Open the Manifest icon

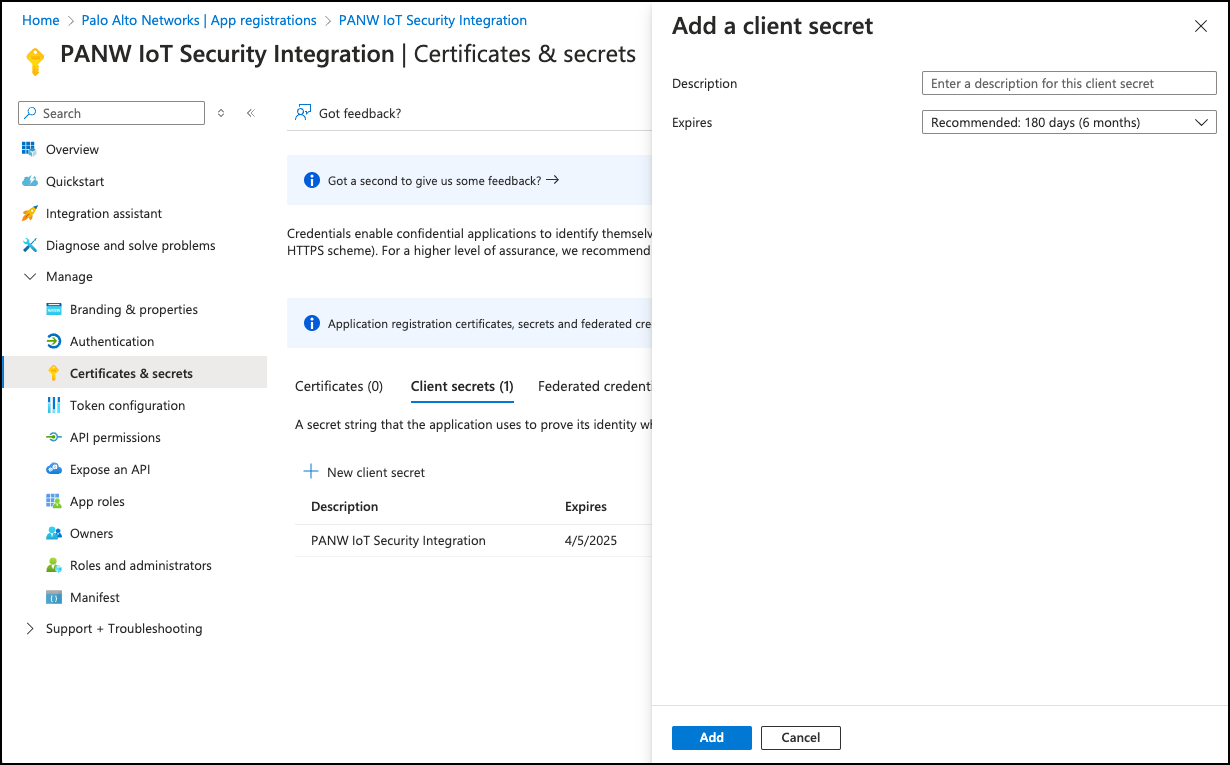click(x=54, y=597)
